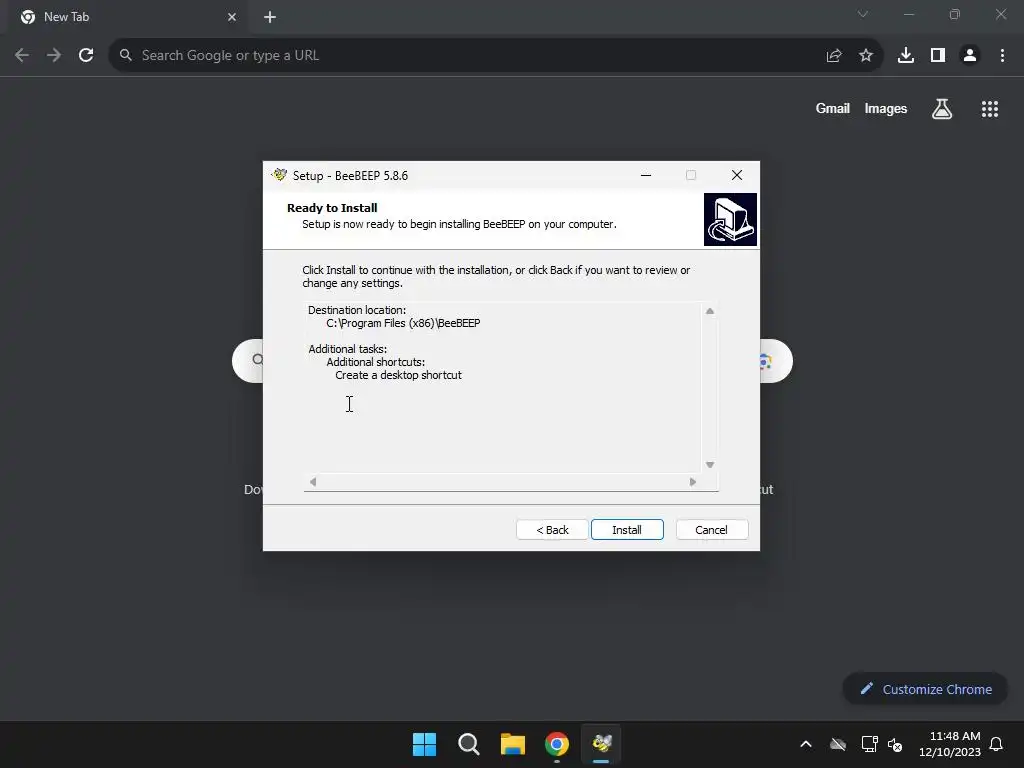Show hidden system tray icons
The width and height of the screenshot is (1024, 768).
click(x=806, y=744)
